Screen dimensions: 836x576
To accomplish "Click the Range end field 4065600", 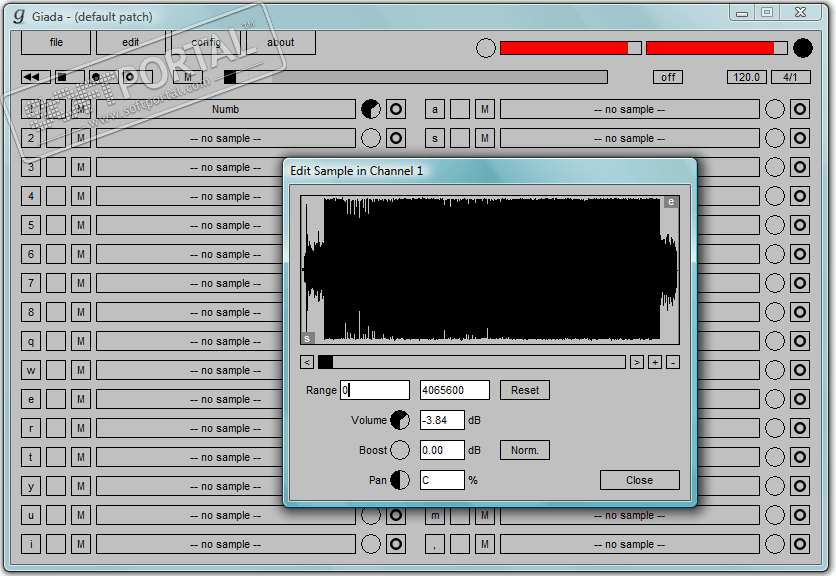I will click(x=455, y=390).
